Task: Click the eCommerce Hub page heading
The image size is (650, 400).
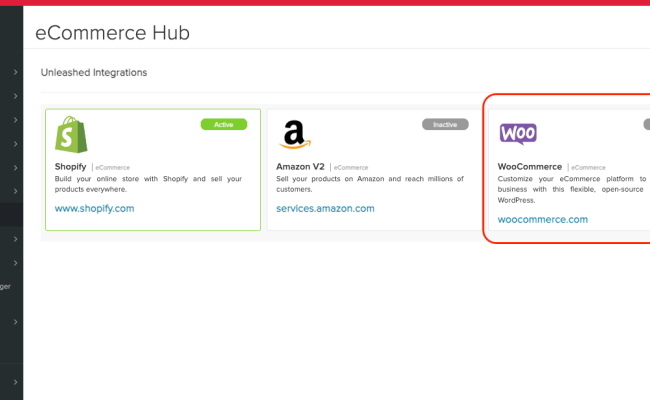Action: point(112,33)
